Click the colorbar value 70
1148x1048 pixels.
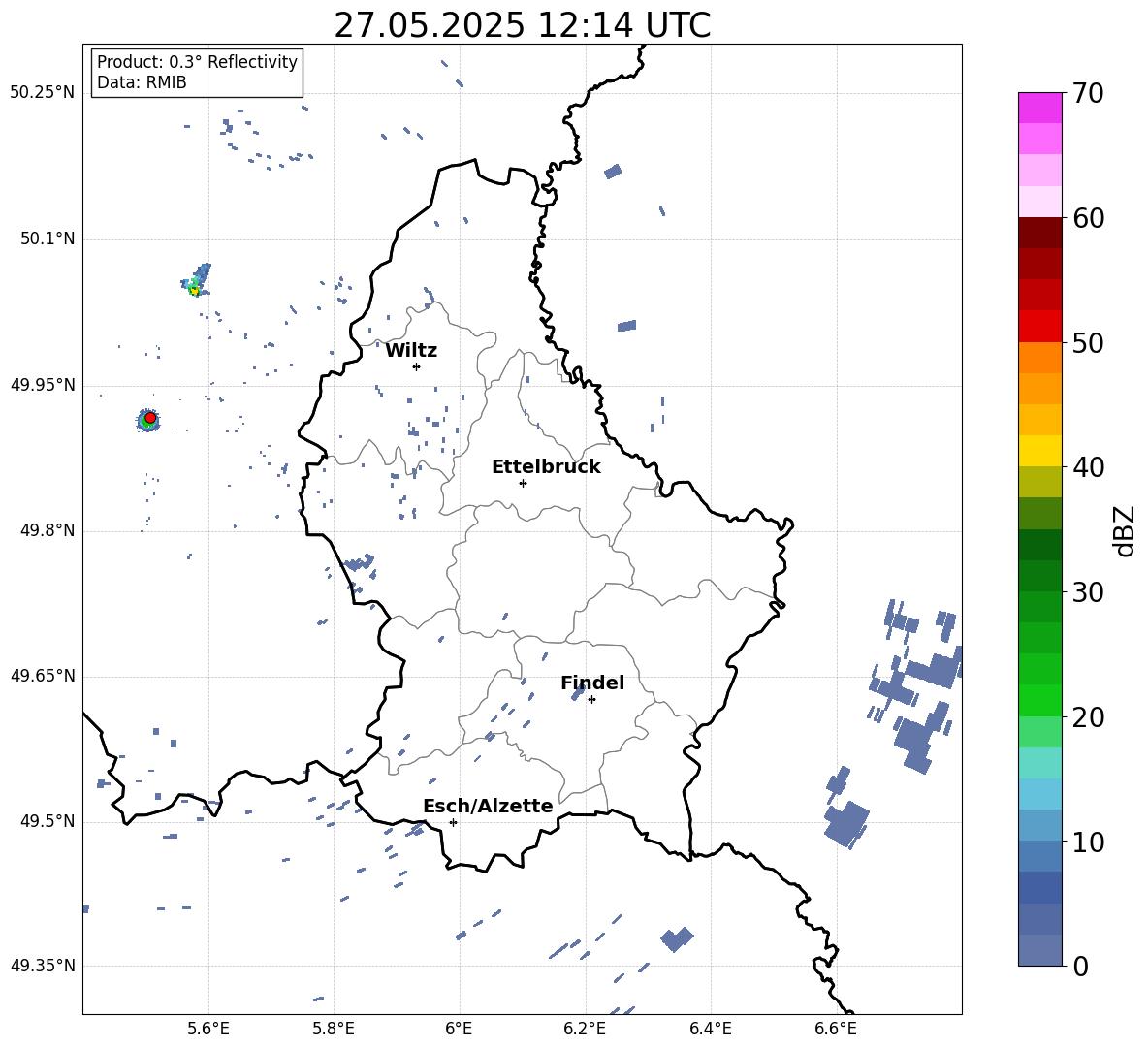click(x=1089, y=94)
